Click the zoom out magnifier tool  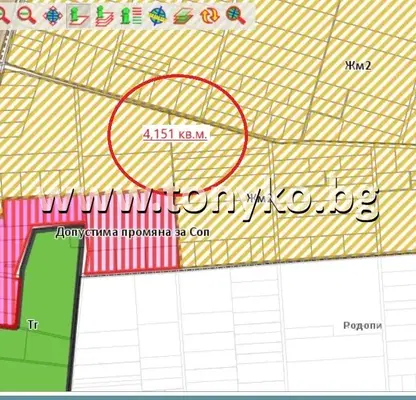26,15
